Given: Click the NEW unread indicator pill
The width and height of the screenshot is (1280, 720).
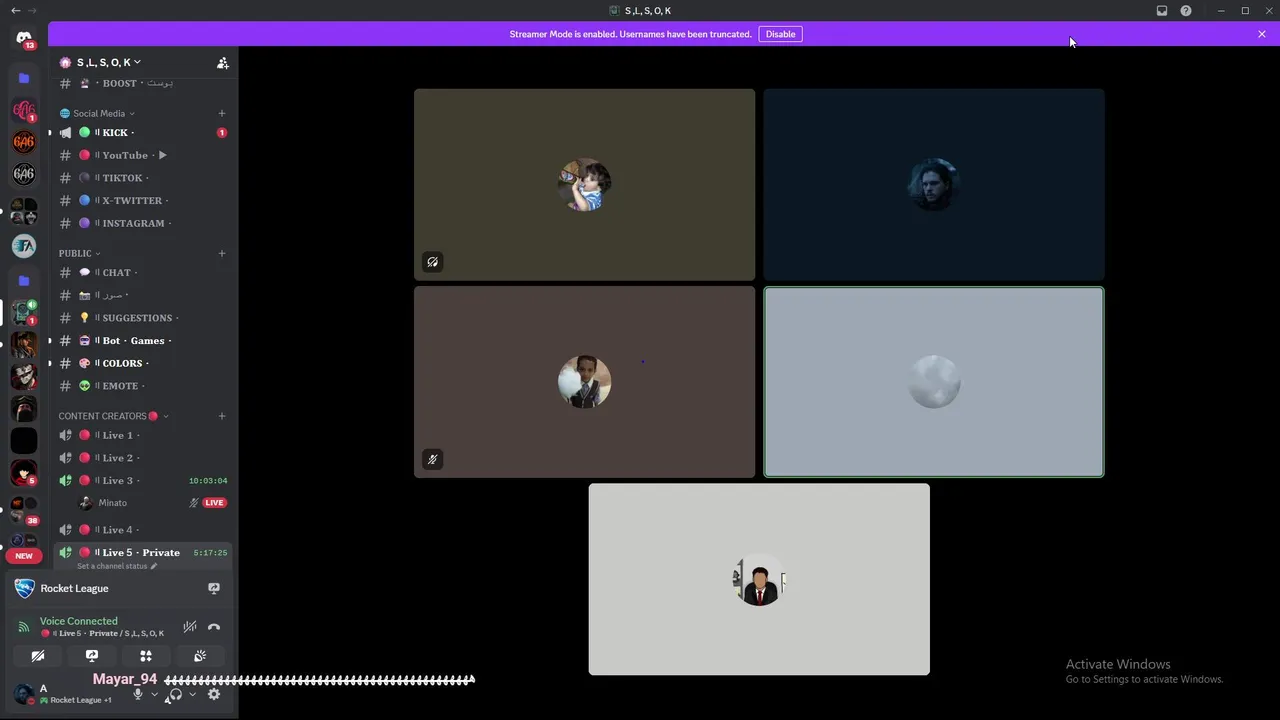Looking at the screenshot, I should pyautogui.click(x=24, y=556).
